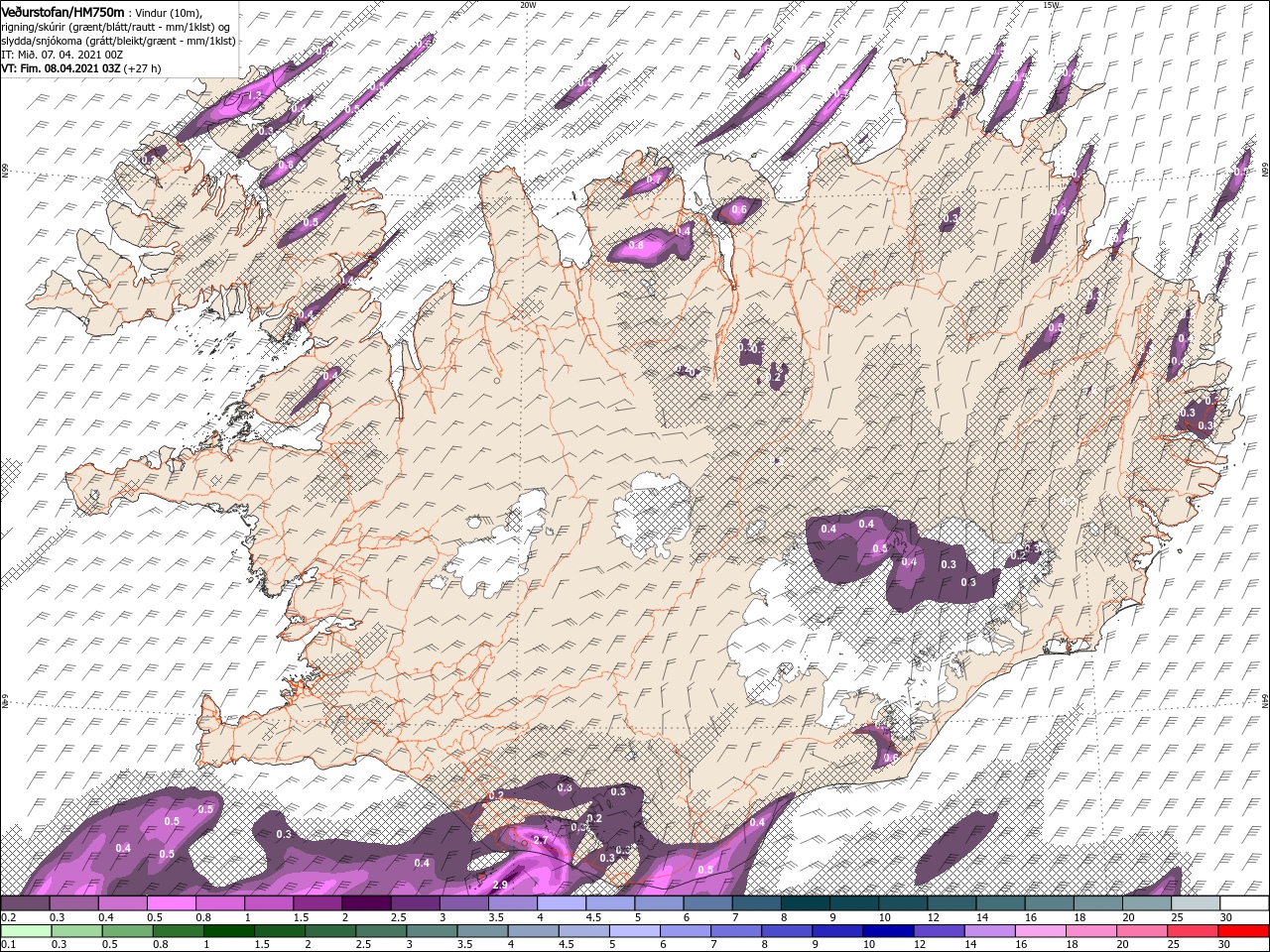The width and height of the screenshot is (1270, 952).
Task: Click the 'rigning/skúrir' legend description line
Action: coord(116,26)
